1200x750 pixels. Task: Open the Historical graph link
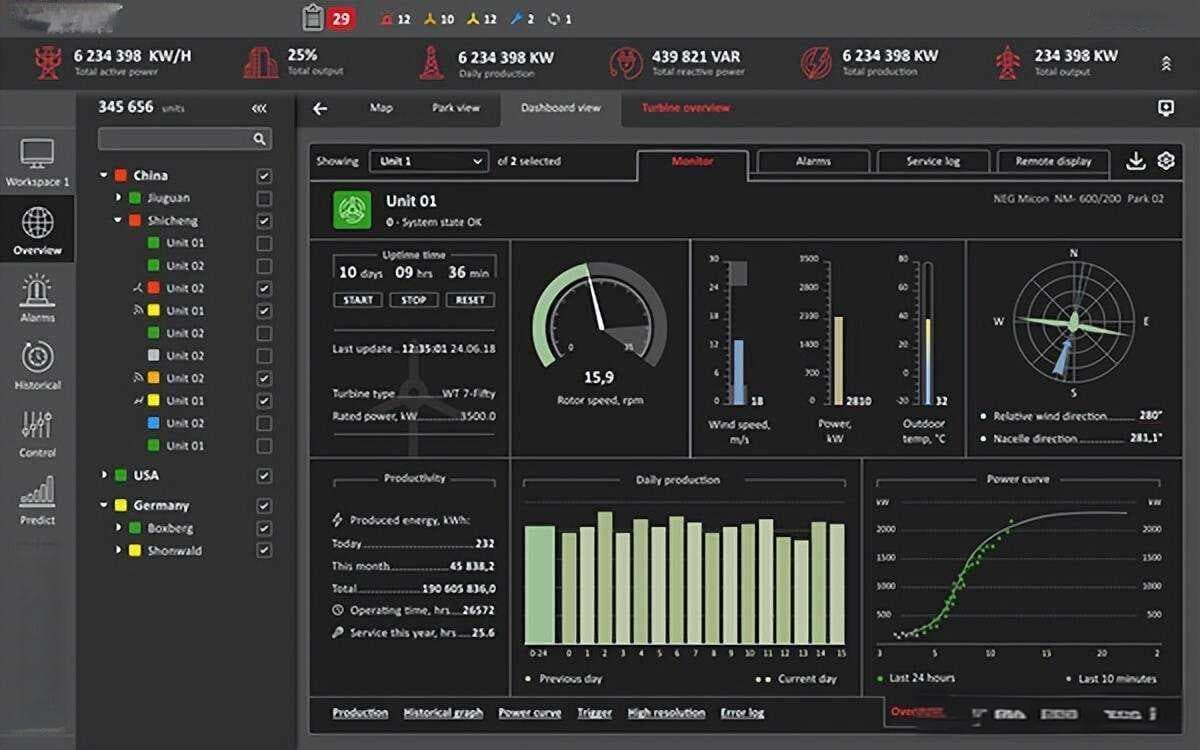(443, 713)
